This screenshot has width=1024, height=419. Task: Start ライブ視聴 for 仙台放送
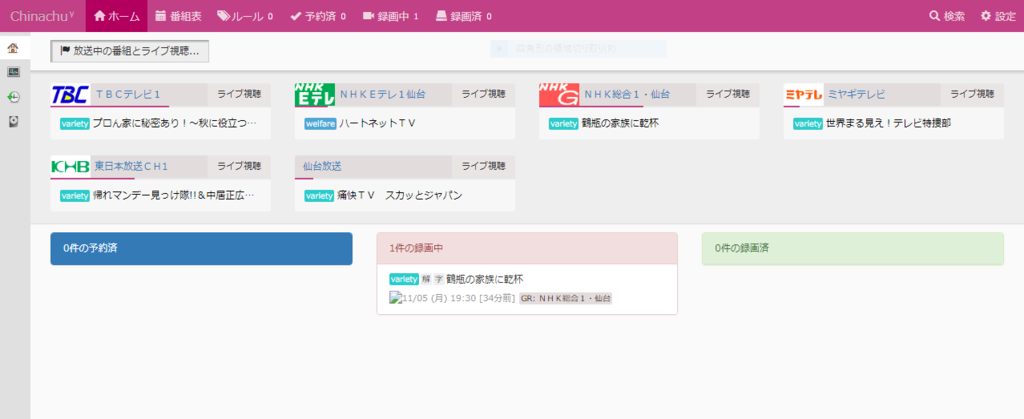coord(484,166)
